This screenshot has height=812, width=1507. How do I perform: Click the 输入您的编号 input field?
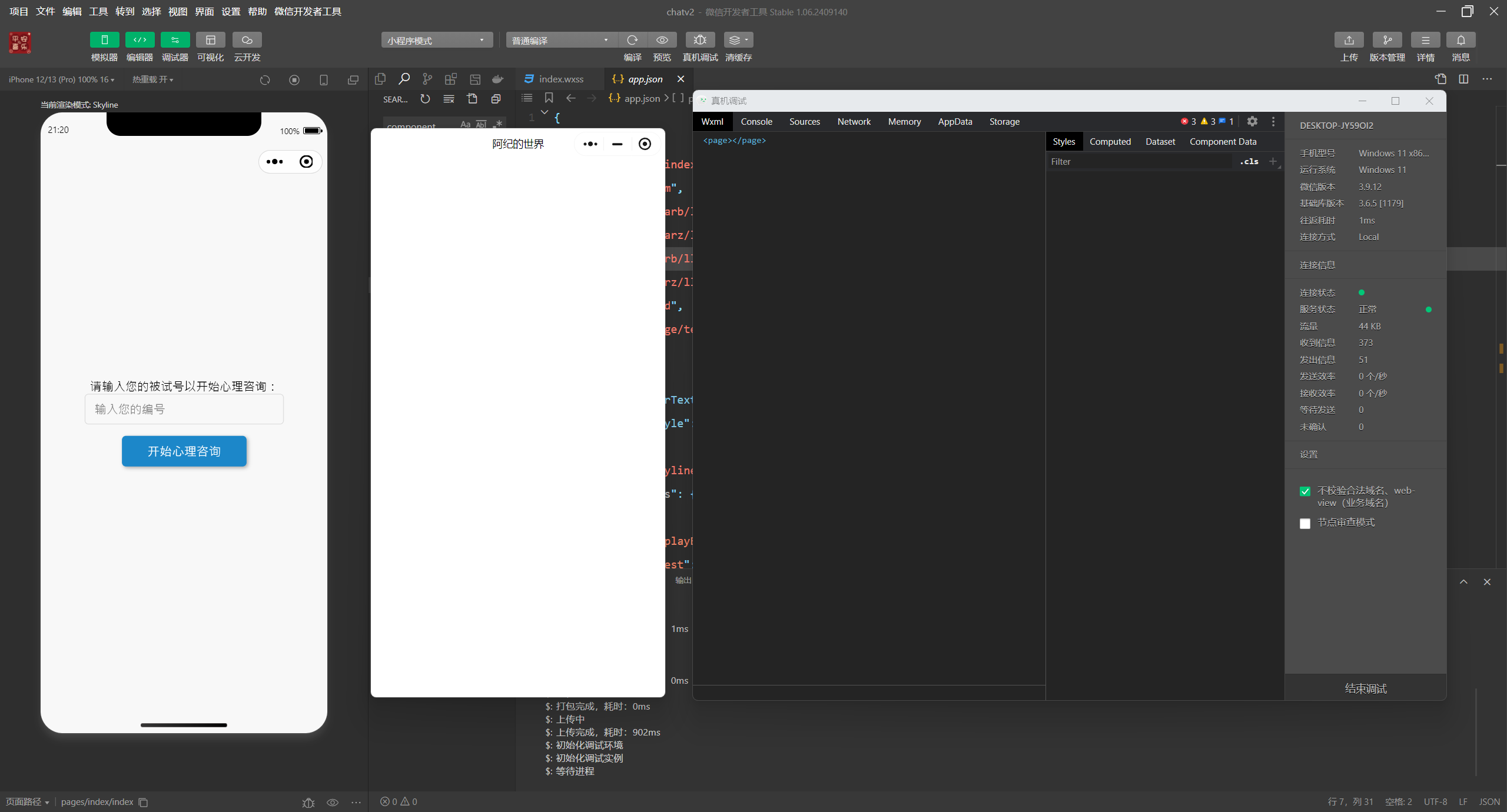coord(184,409)
